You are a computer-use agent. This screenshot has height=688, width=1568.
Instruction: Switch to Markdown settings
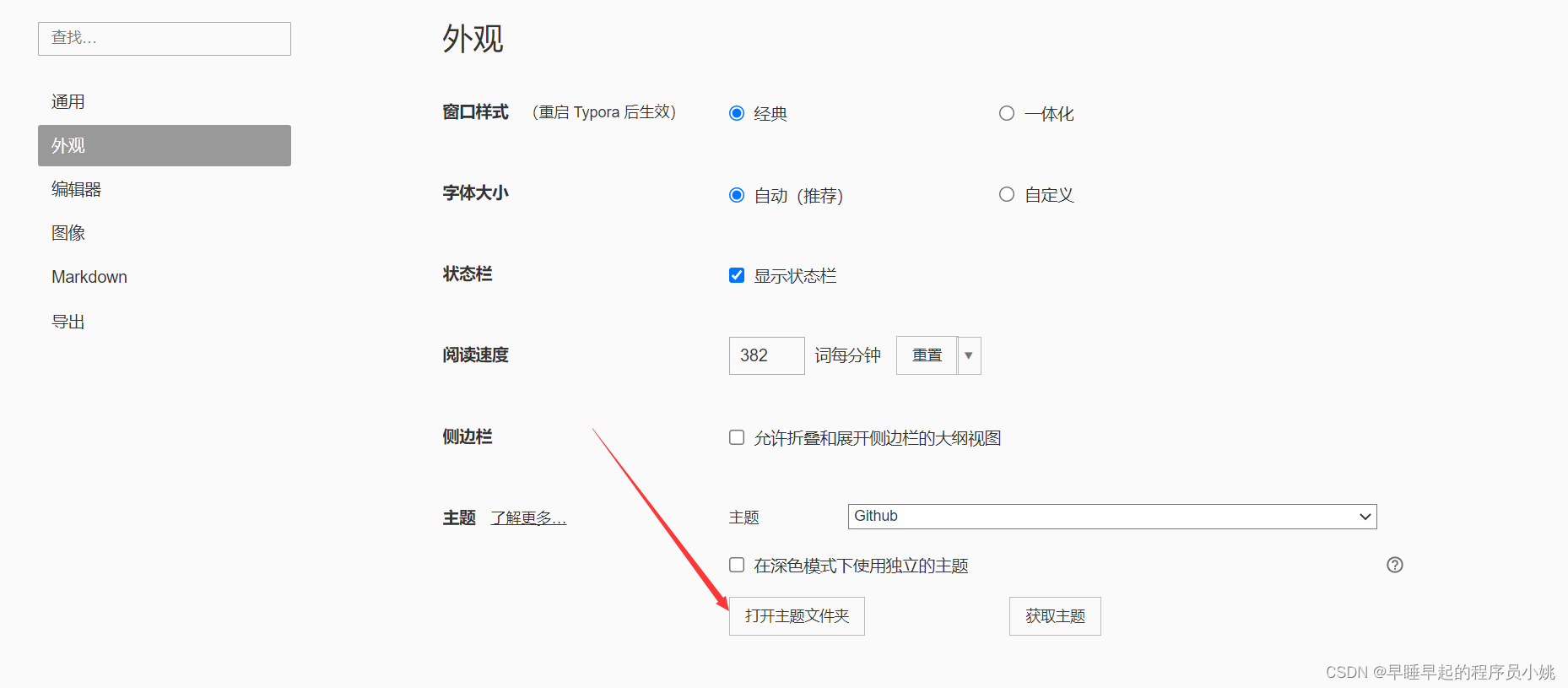tap(165, 277)
